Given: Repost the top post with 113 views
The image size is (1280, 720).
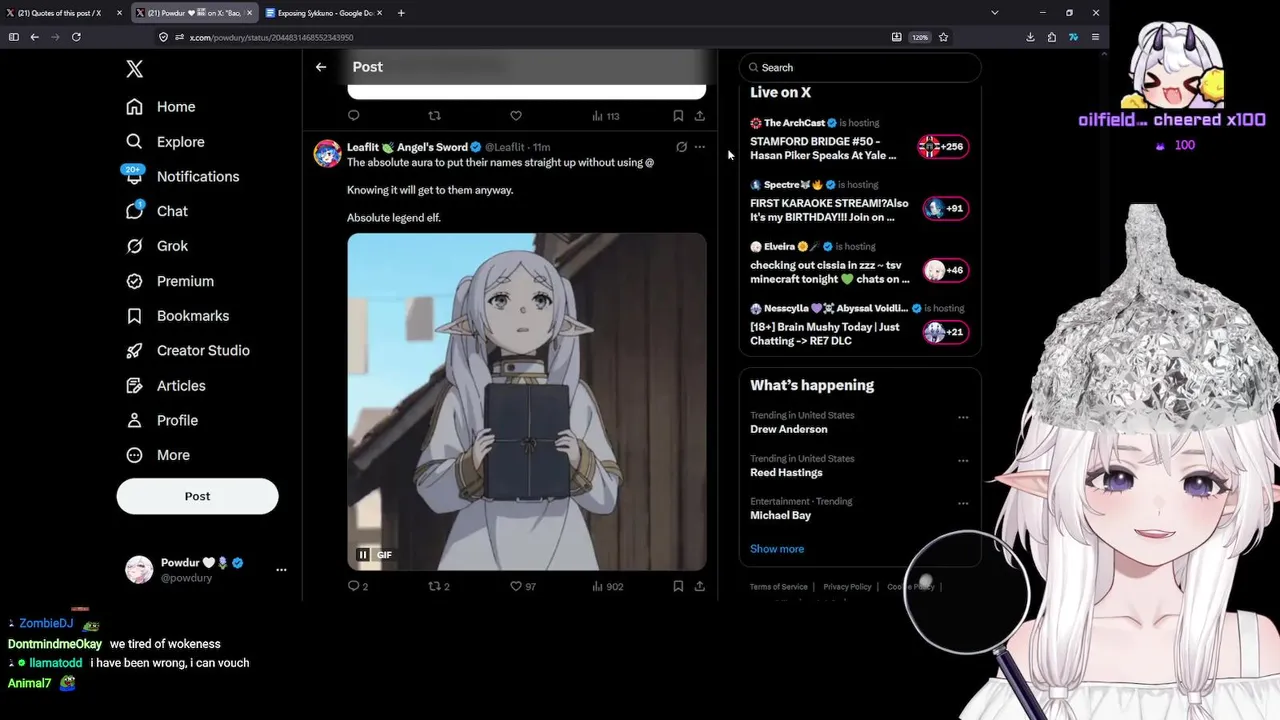Looking at the screenshot, I should coord(434,116).
